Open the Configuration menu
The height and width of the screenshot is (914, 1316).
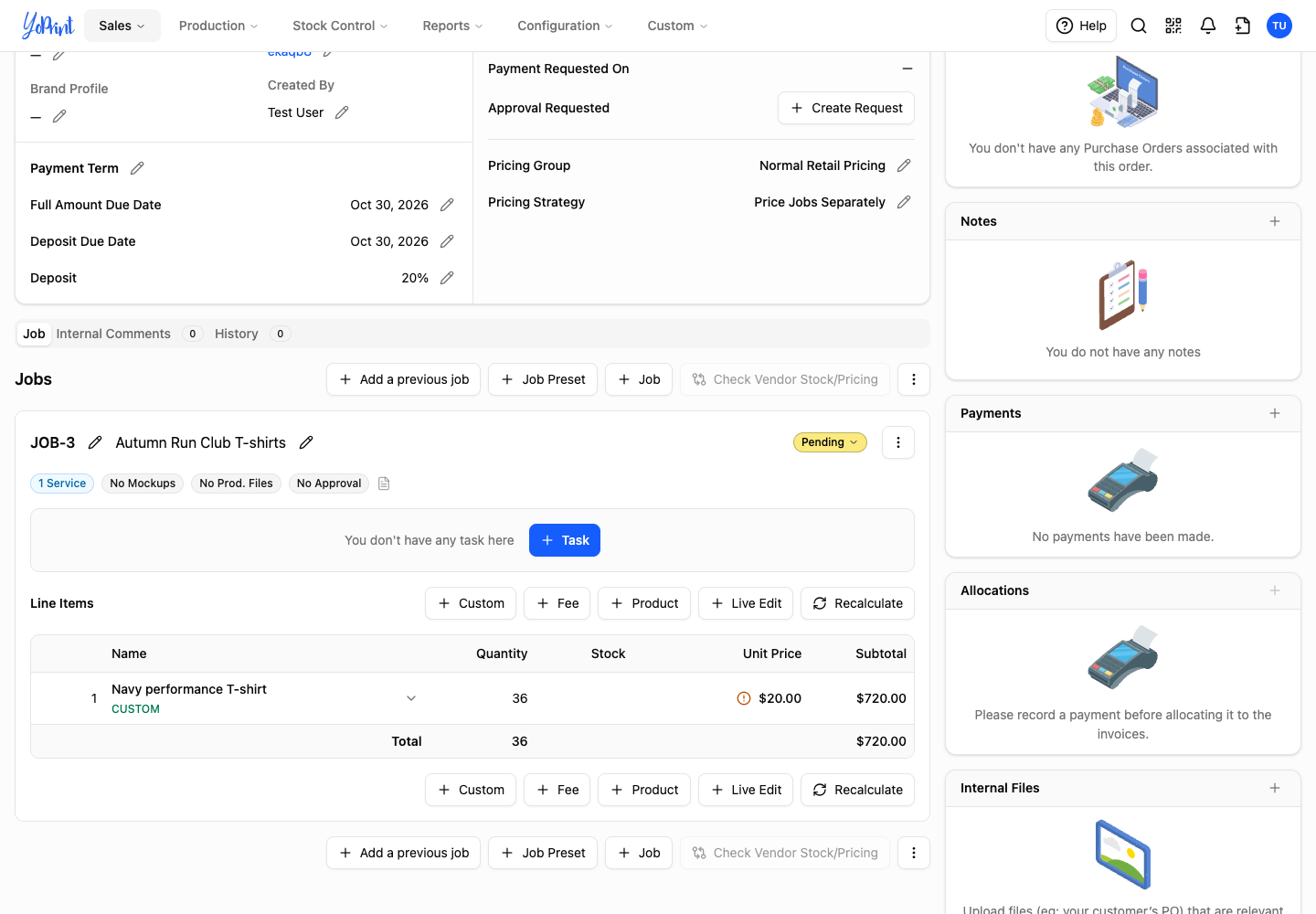click(x=565, y=26)
